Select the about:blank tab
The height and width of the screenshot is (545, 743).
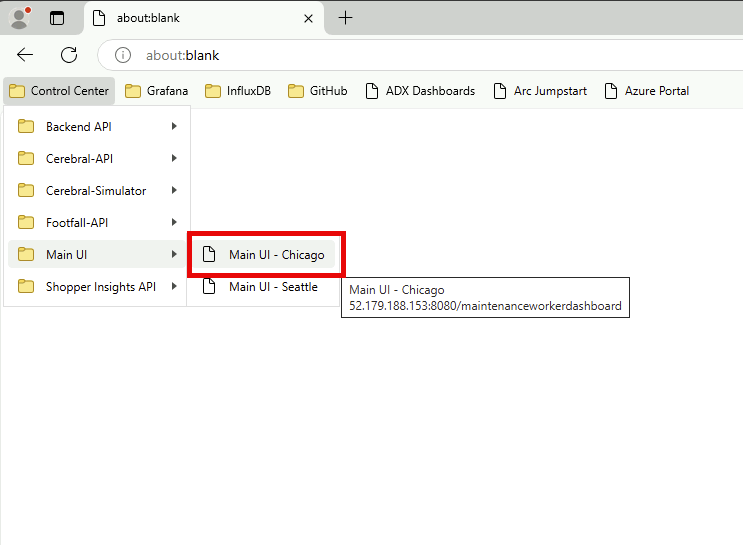204,18
